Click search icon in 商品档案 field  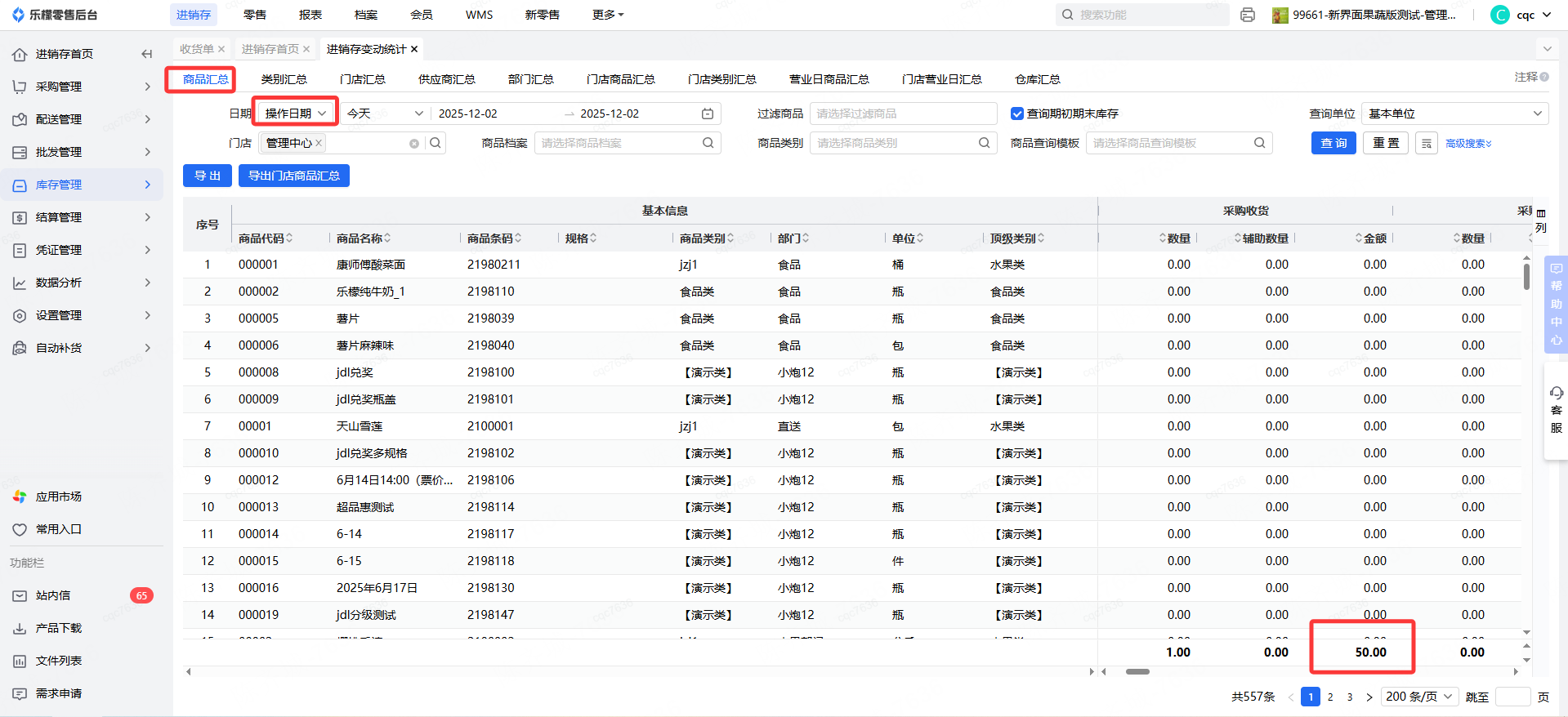(x=708, y=143)
